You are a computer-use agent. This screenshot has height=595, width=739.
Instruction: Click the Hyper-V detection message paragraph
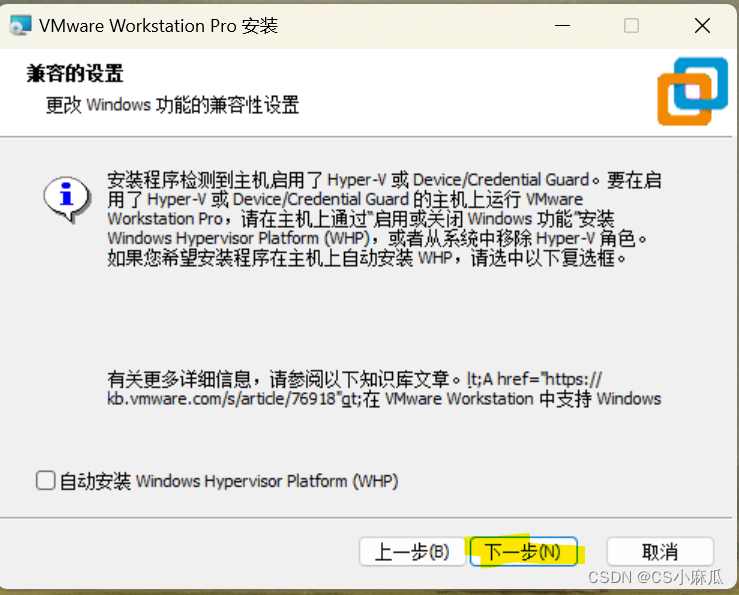tap(384, 219)
